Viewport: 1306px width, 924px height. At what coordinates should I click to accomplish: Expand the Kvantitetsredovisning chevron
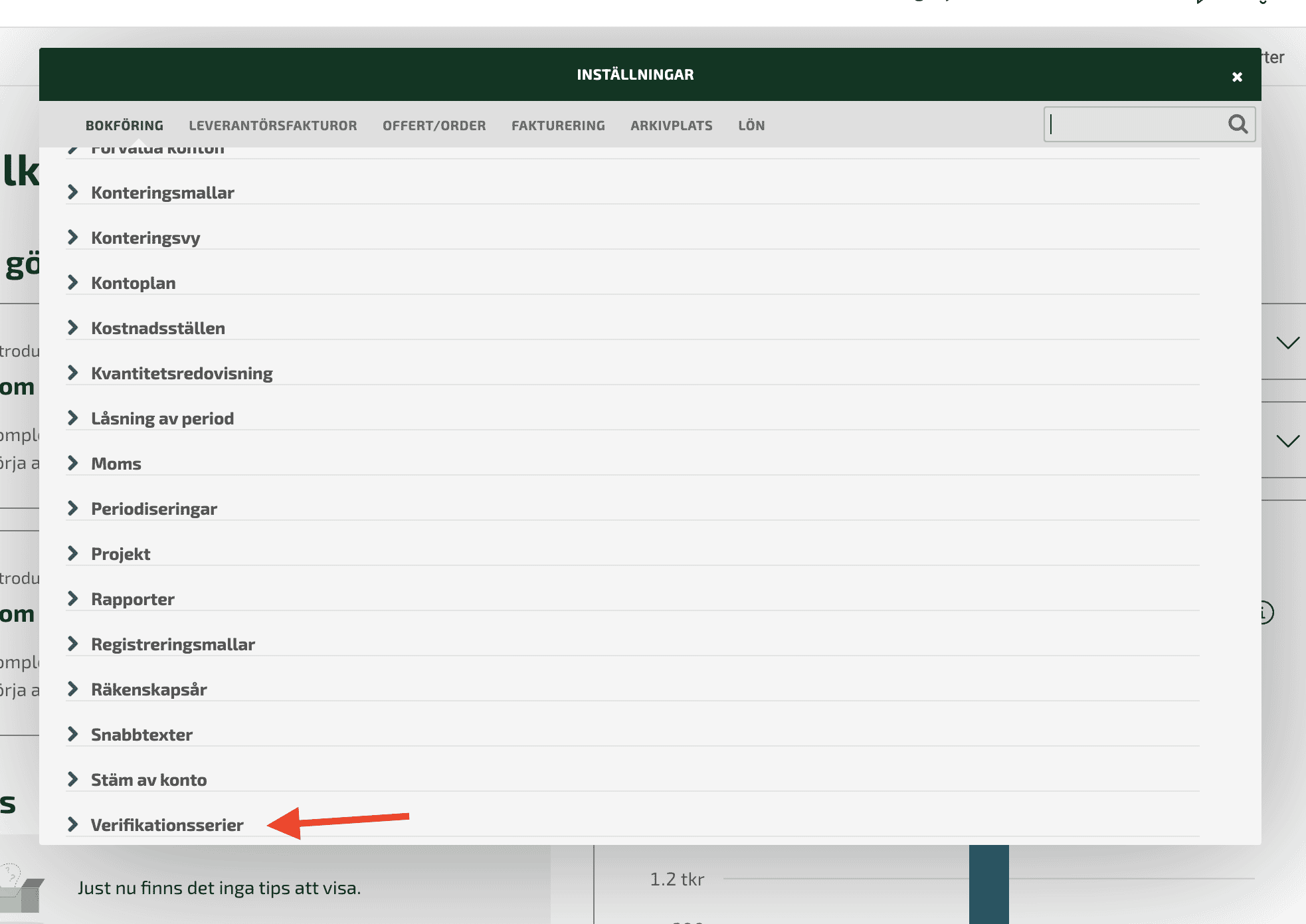pyautogui.click(x=73, y=373)
